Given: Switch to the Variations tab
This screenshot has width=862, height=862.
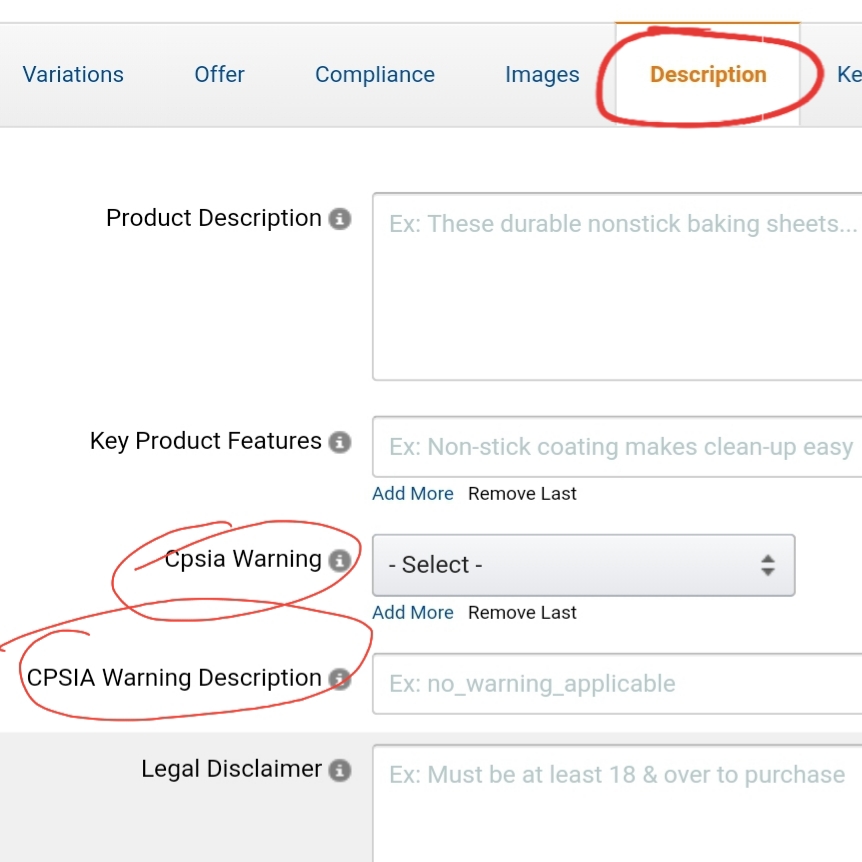Looking at the screenshot, I should tap(73, 75).
